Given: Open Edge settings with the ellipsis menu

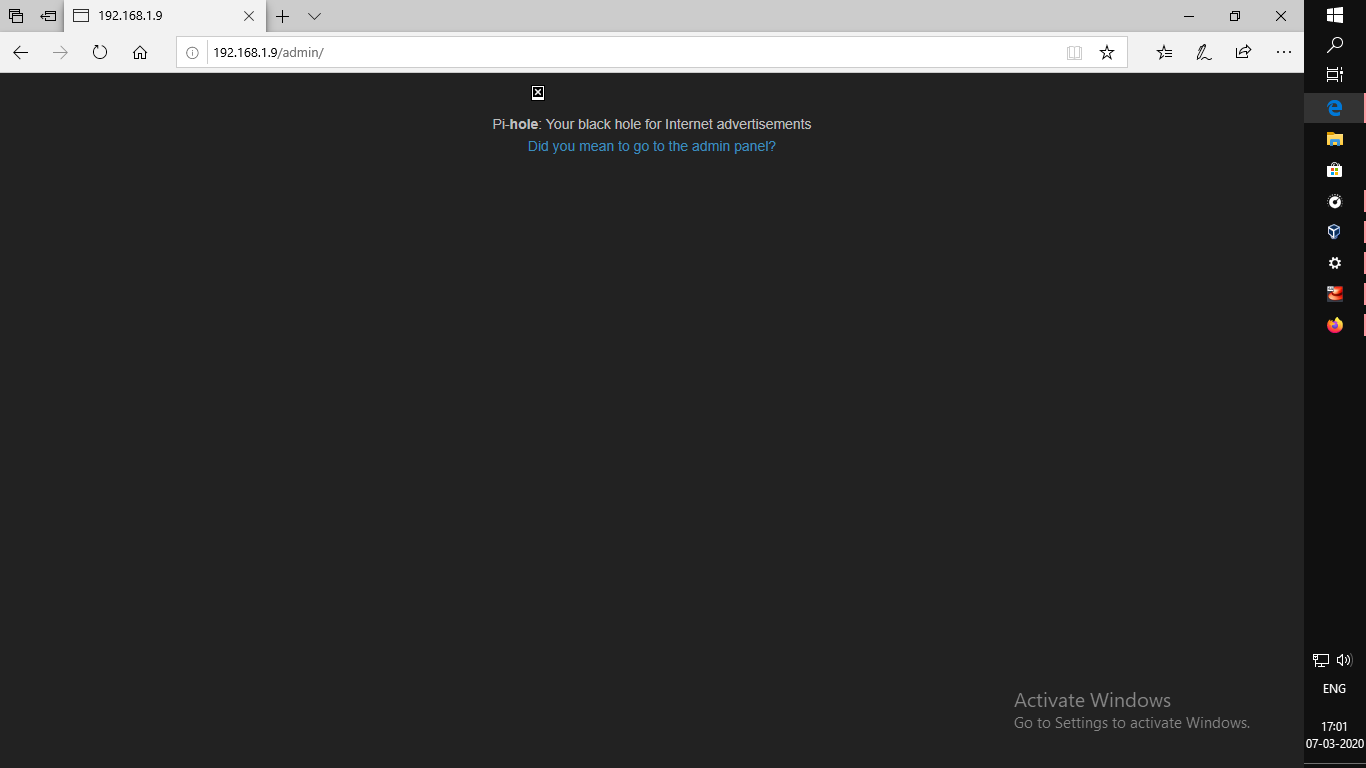Looking at the screenshot, I should (1284, 52).
